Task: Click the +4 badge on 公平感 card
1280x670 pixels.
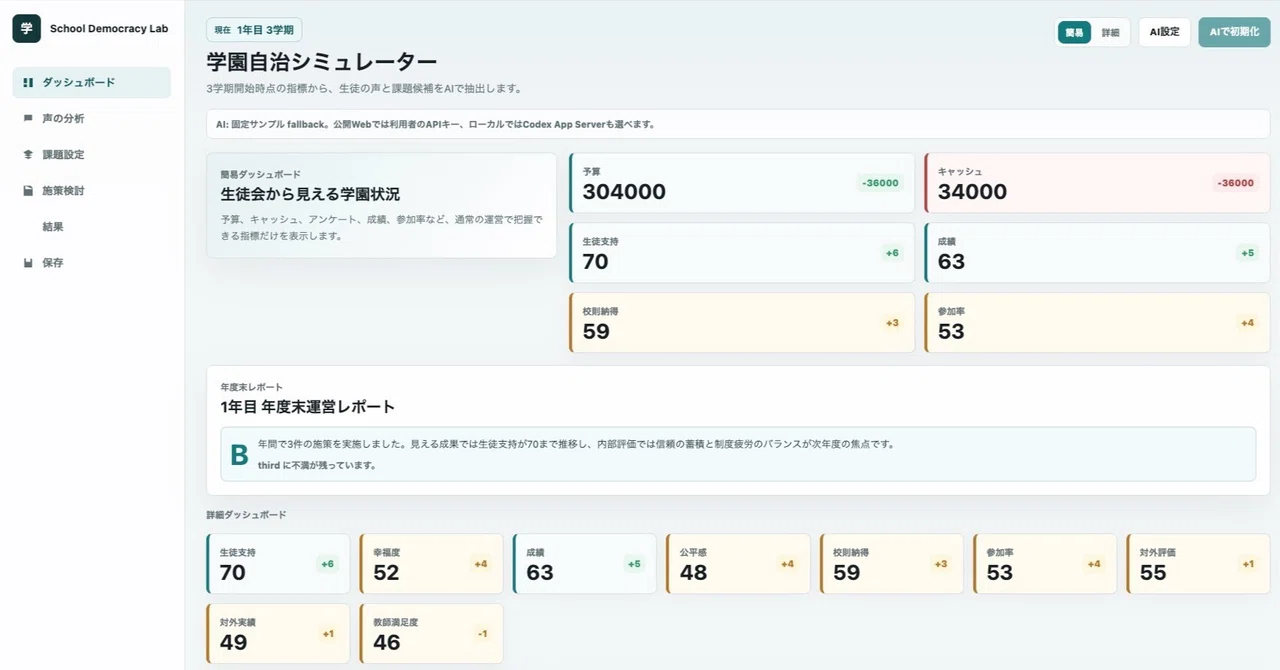Action: tap(788, 564)
